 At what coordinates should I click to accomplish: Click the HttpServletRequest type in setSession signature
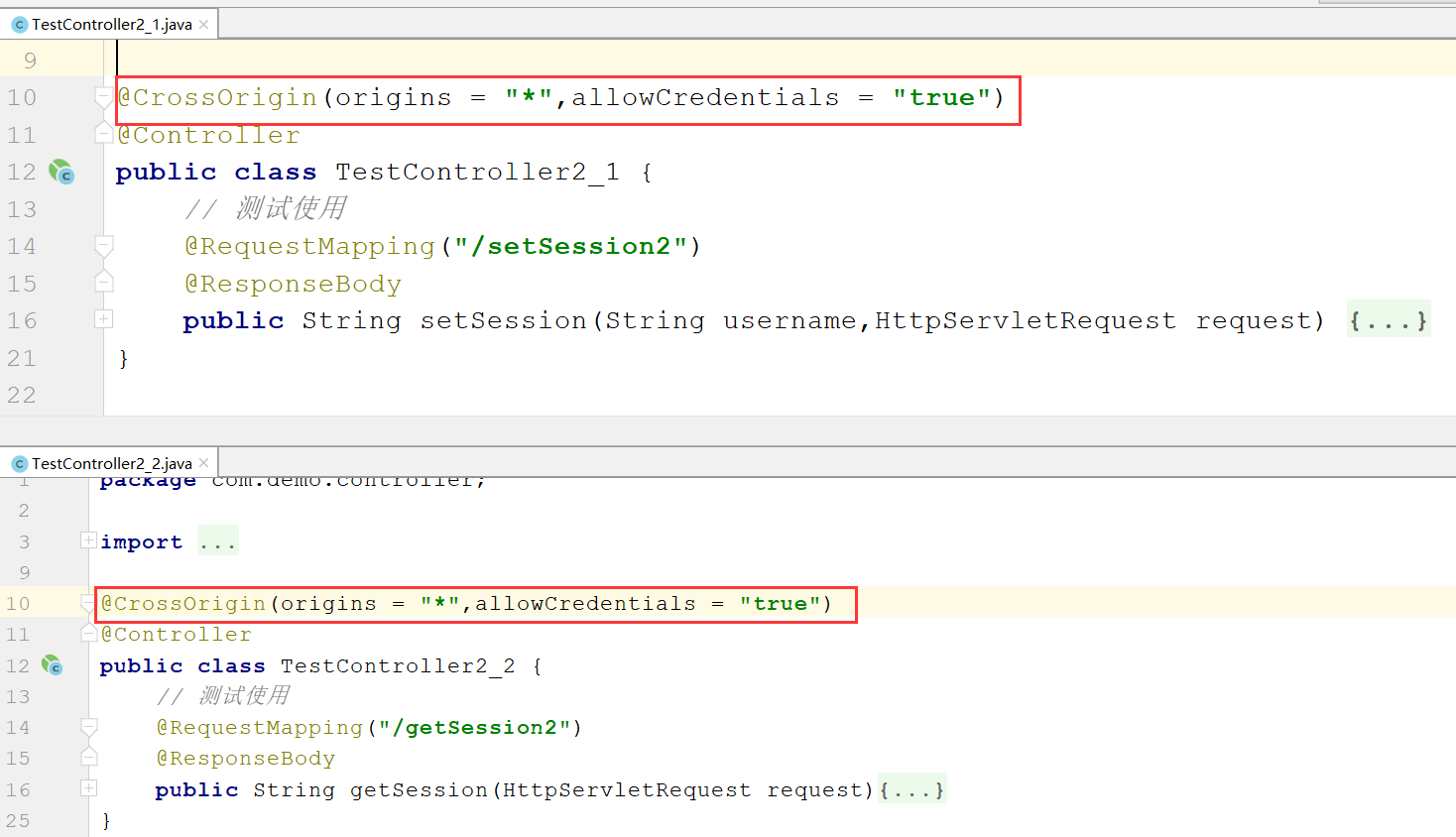tap(1025, 320)
